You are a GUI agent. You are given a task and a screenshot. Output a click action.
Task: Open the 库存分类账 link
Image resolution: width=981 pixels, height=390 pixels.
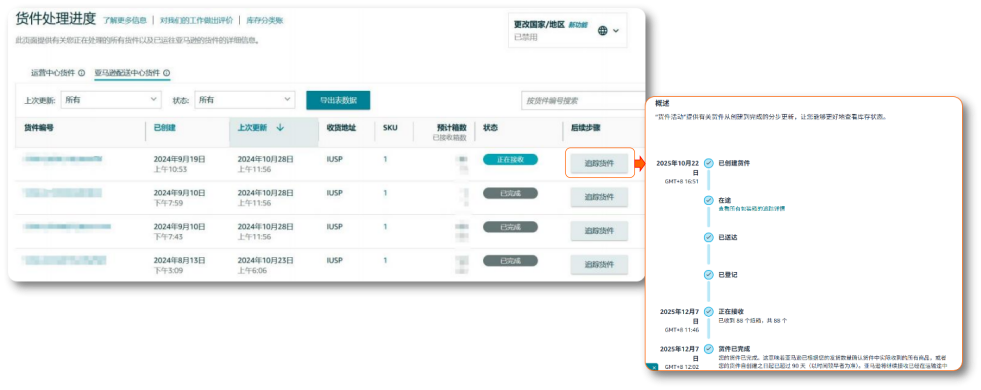point(265,20)
